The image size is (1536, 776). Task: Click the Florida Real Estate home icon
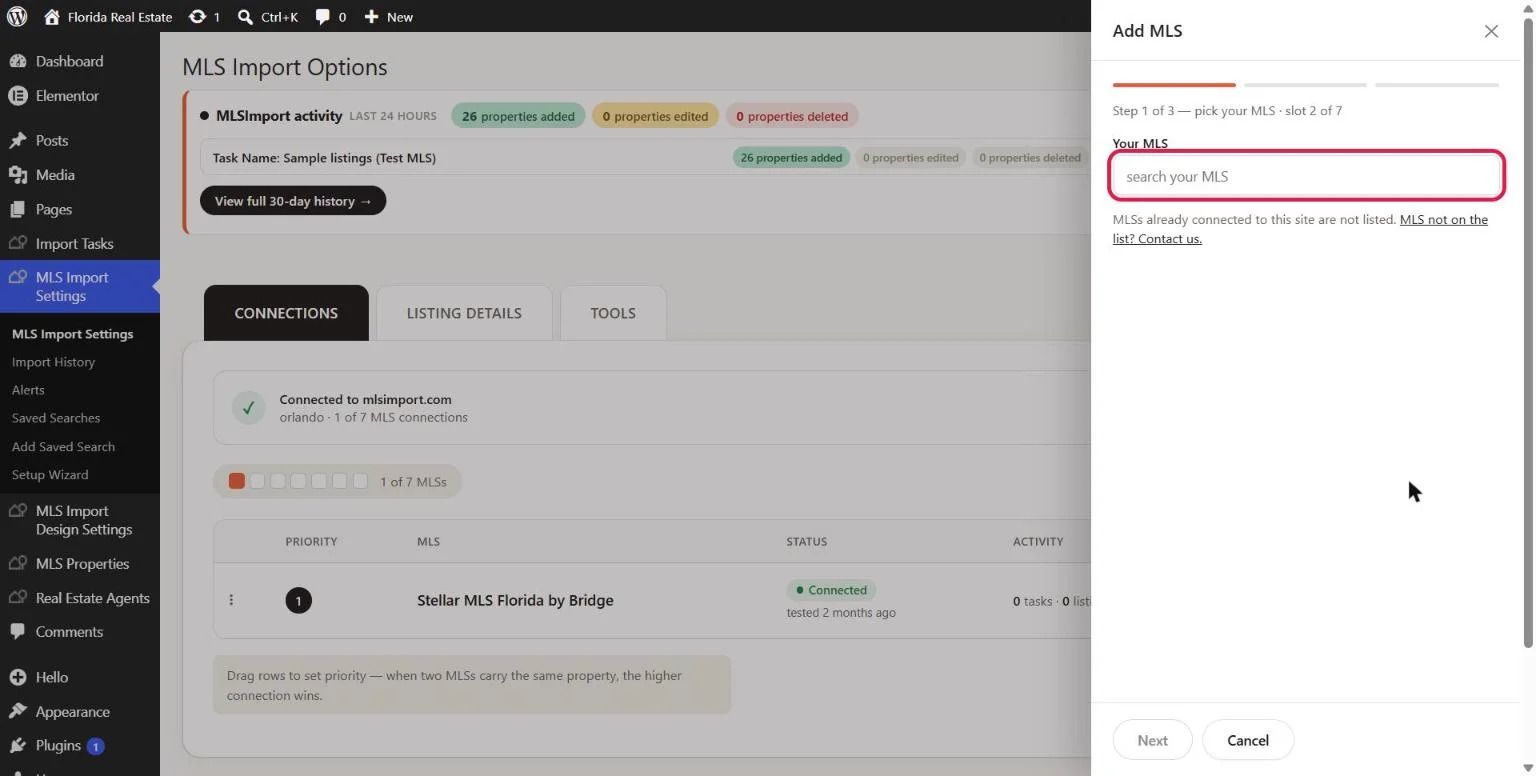[52, 17]
